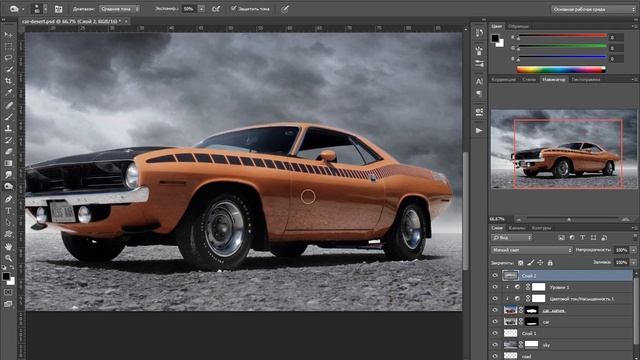Hide the Слой 2 layer

(x=495, y=276)
